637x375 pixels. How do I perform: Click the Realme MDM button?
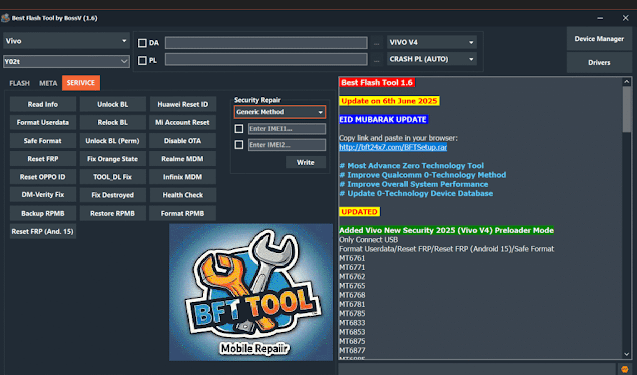[x=182, y=159]
